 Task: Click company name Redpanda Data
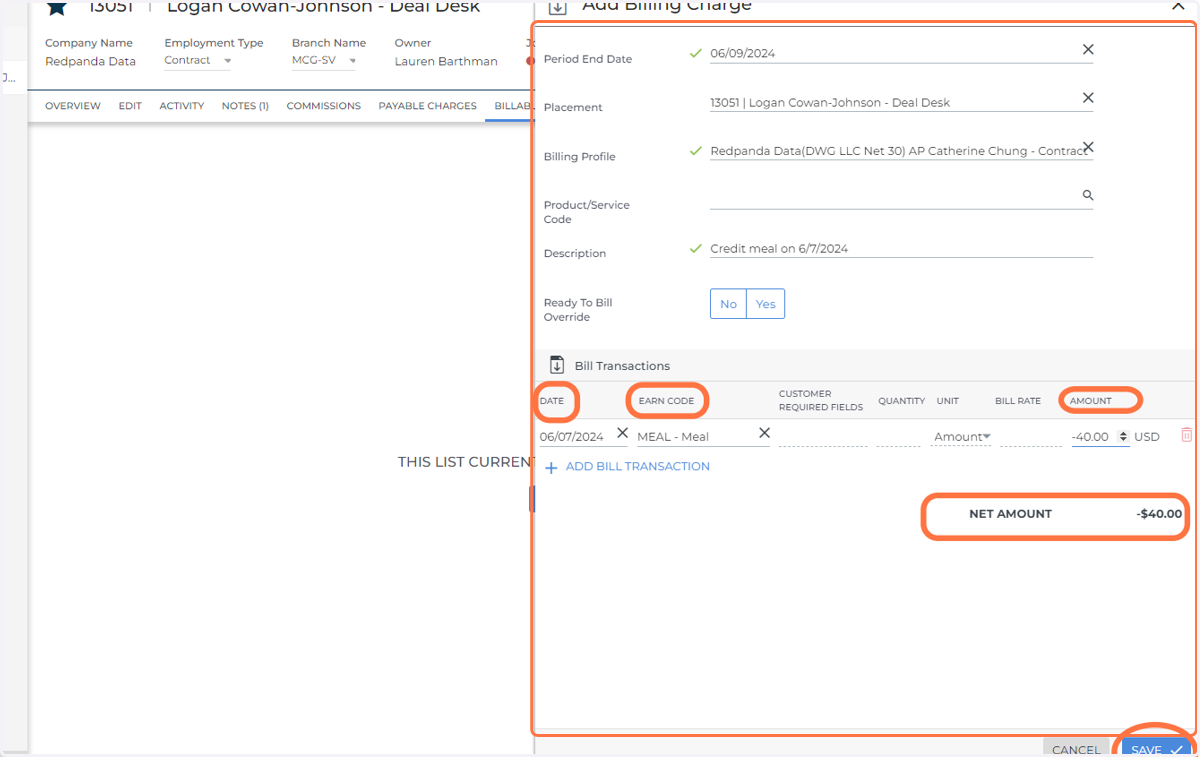90,62
